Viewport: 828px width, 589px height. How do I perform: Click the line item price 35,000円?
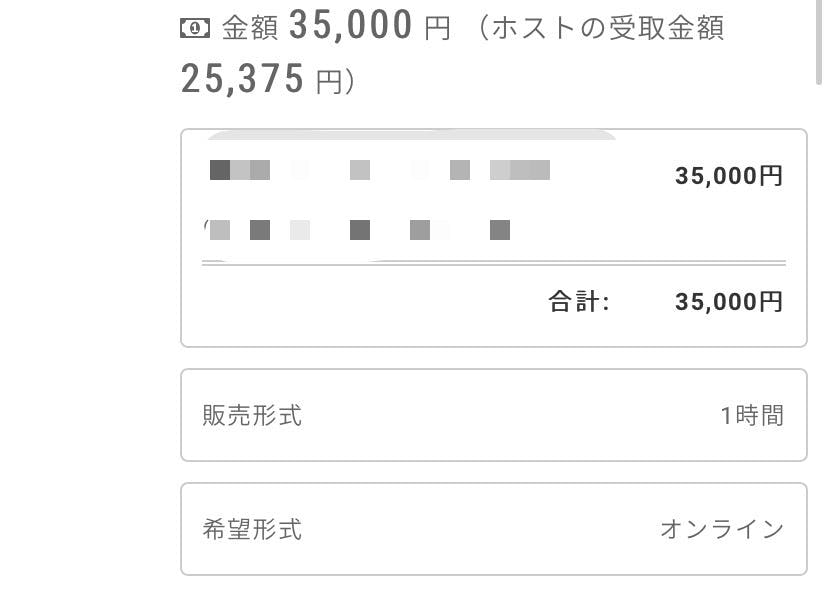pyautogui.click(x=728, y=176)
